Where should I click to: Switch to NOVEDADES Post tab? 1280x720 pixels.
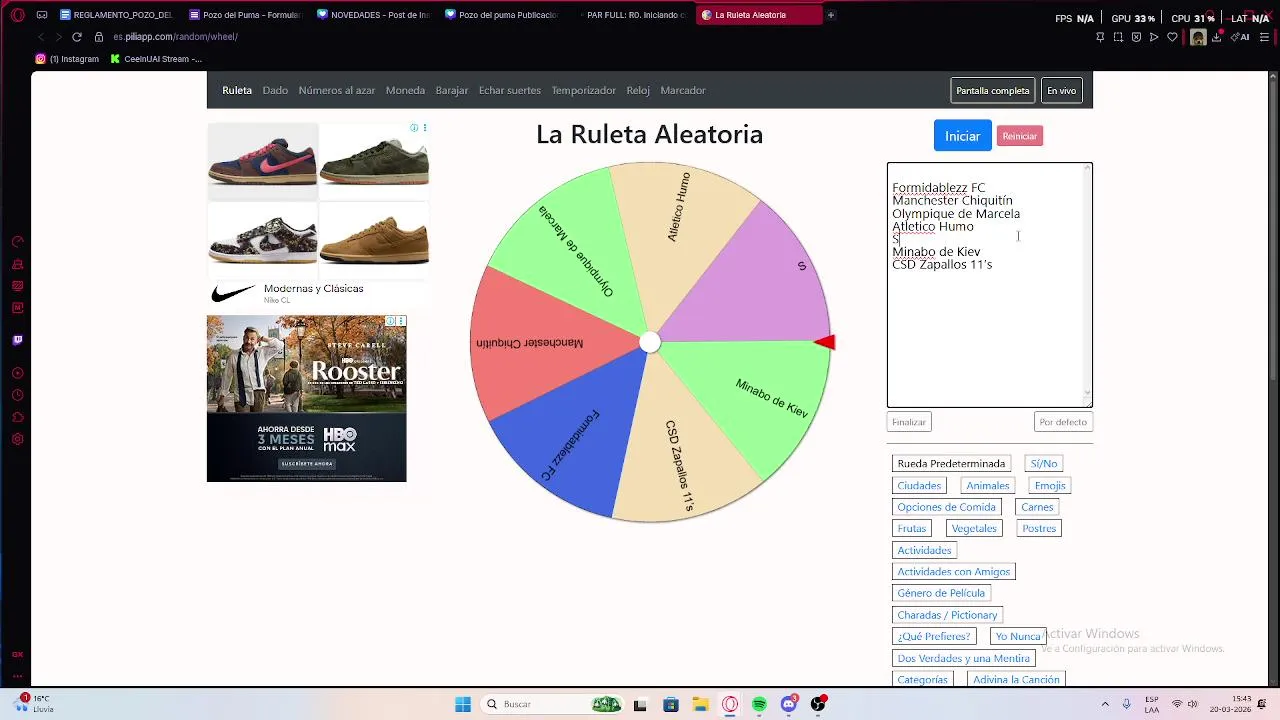coord(372,15)
